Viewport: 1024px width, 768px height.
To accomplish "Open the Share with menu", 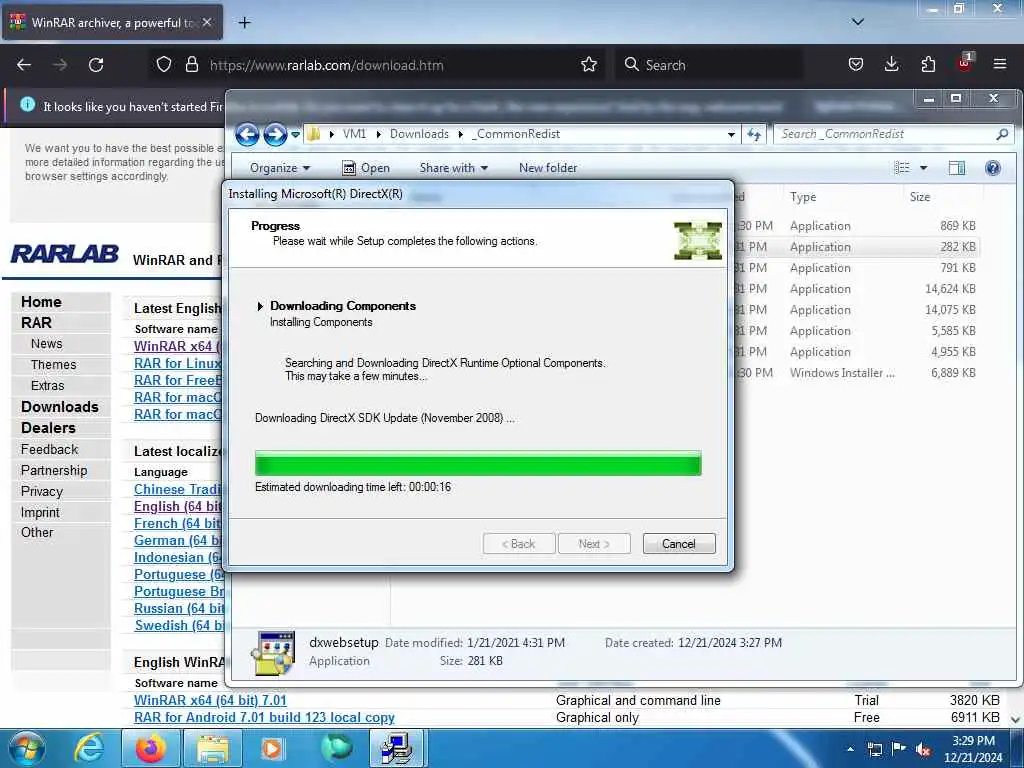I will coord(453,168).
